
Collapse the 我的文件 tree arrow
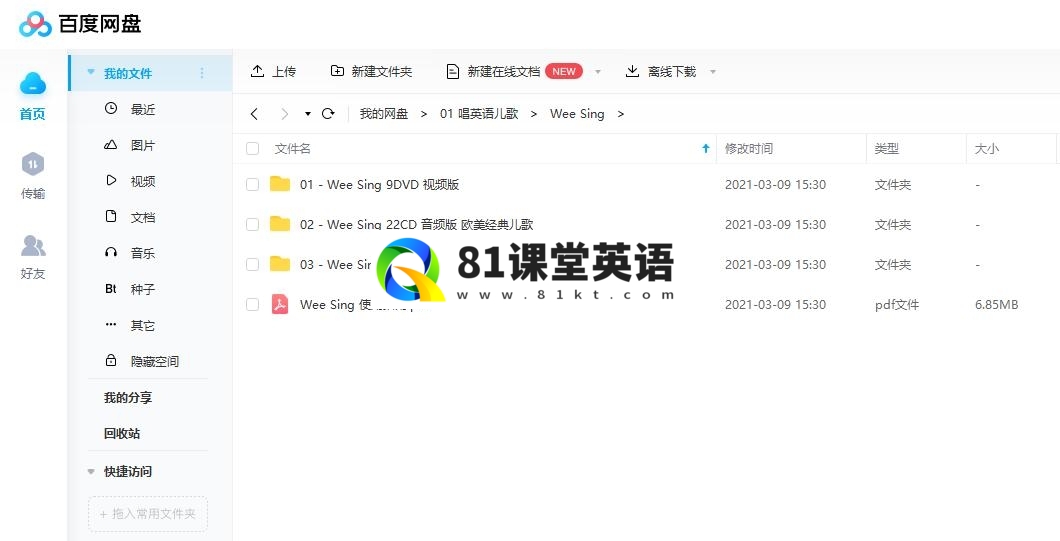pos(91,72)
